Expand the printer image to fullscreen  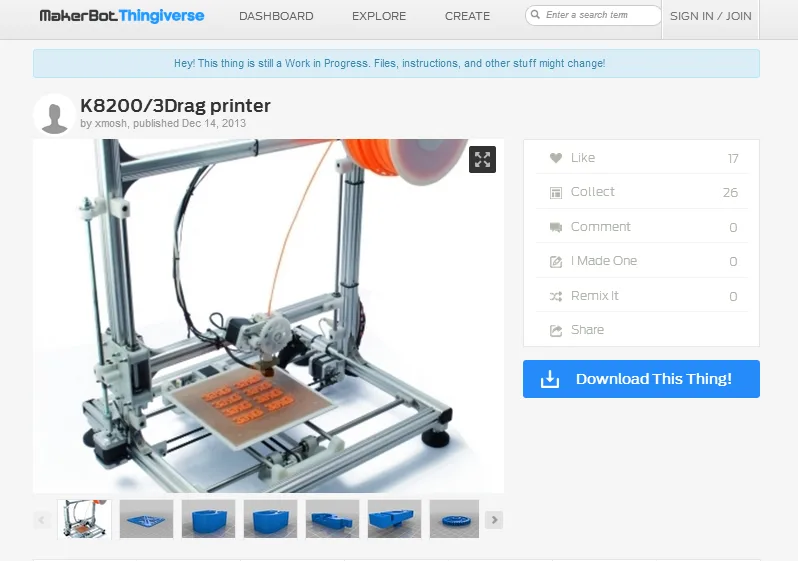(482, 160)
